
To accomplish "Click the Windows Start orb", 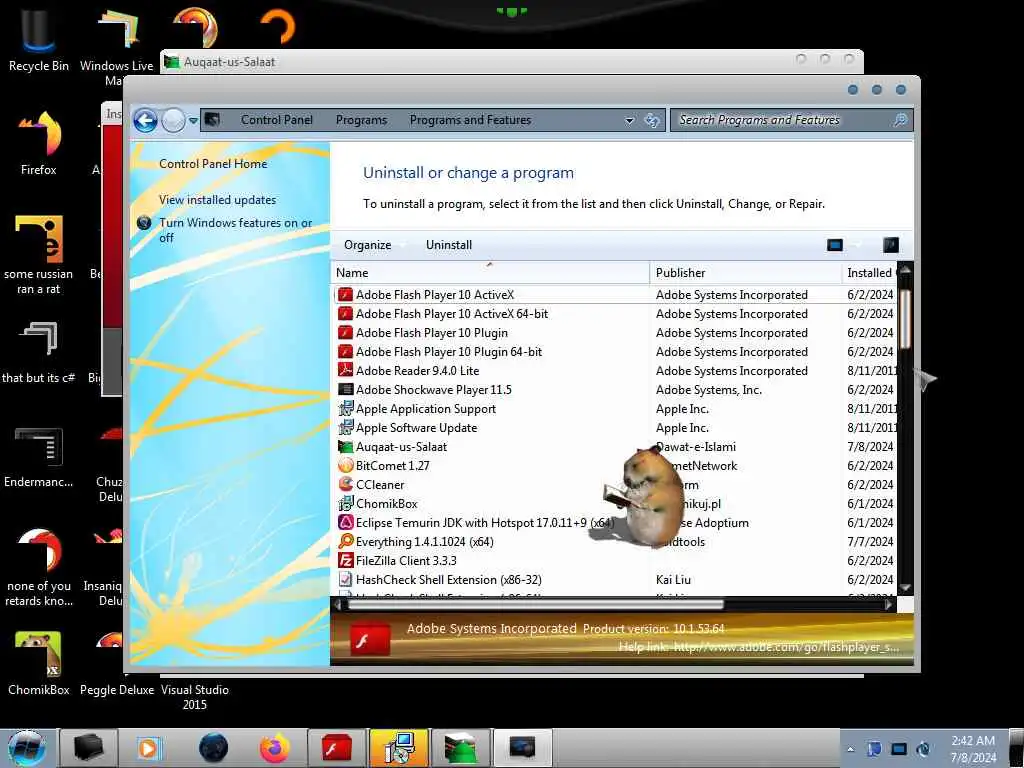I will point(27,748).
